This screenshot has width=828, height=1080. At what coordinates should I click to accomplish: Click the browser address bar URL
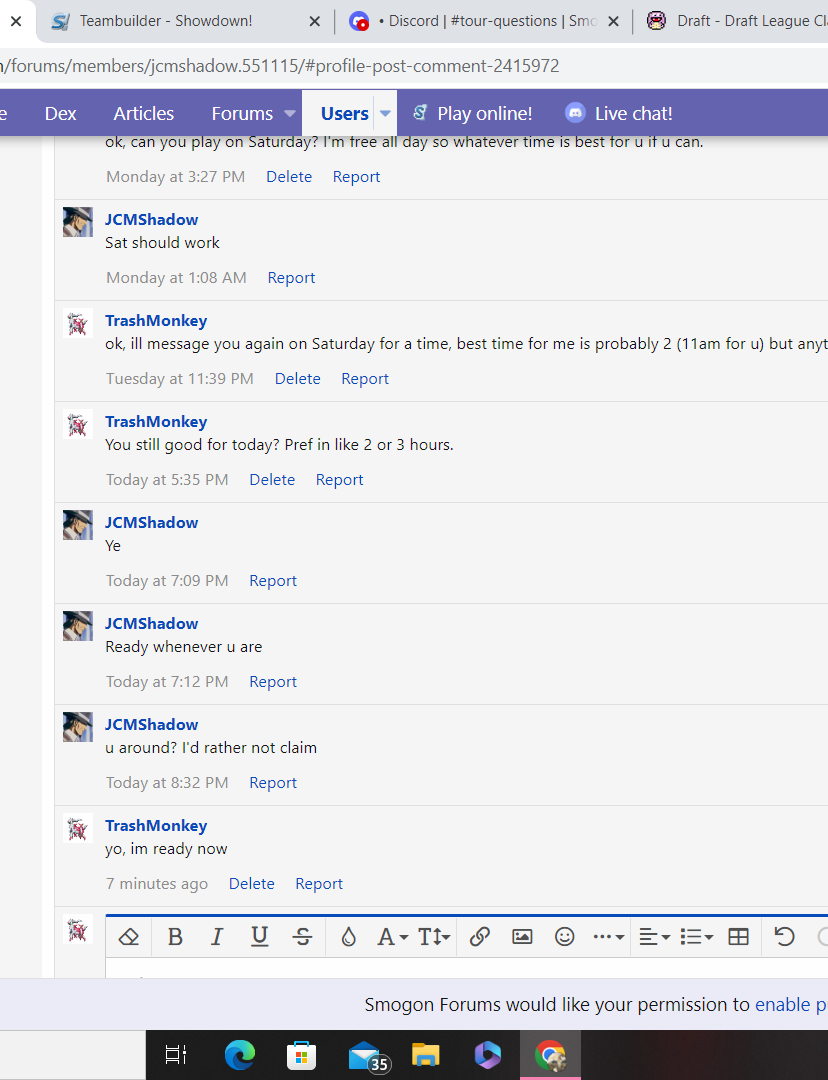tap(280, 66)
